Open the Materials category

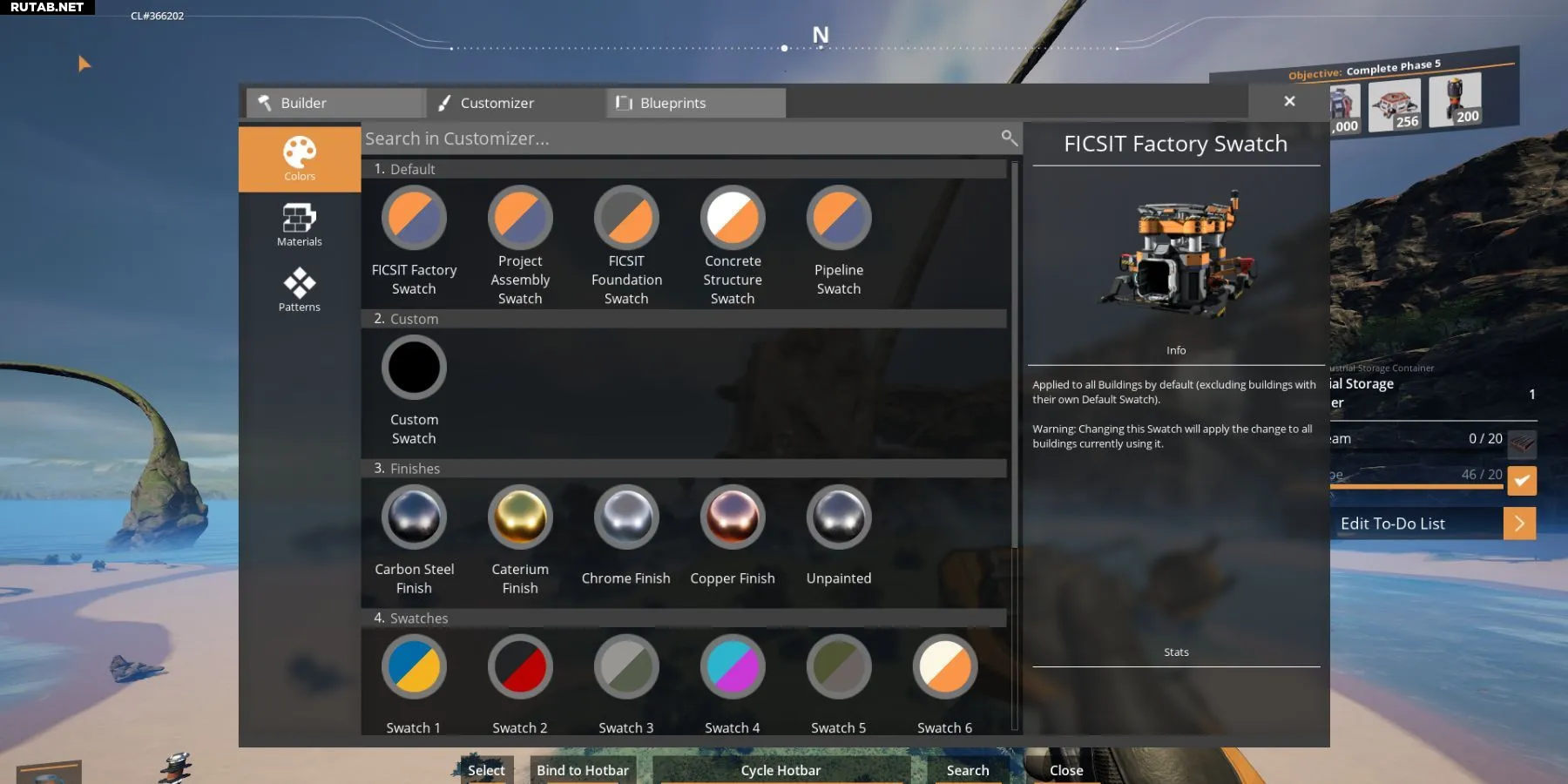300,225
